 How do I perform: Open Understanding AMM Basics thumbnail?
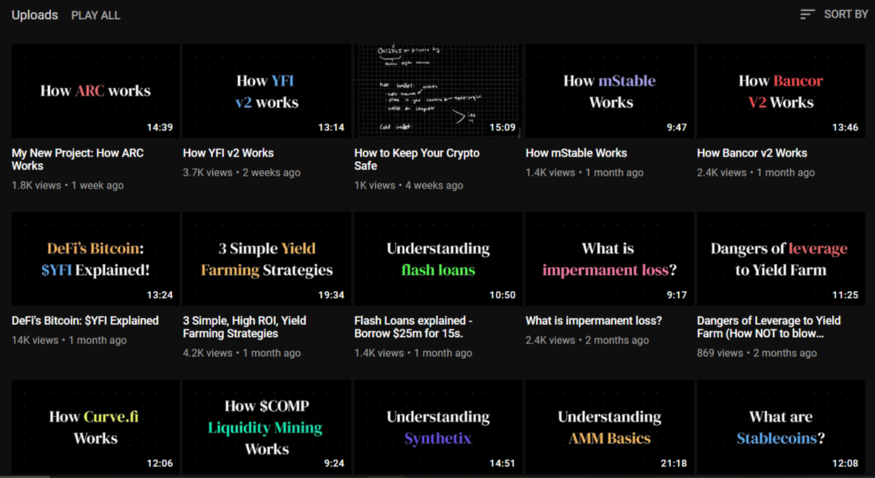[x=609, y=427]
